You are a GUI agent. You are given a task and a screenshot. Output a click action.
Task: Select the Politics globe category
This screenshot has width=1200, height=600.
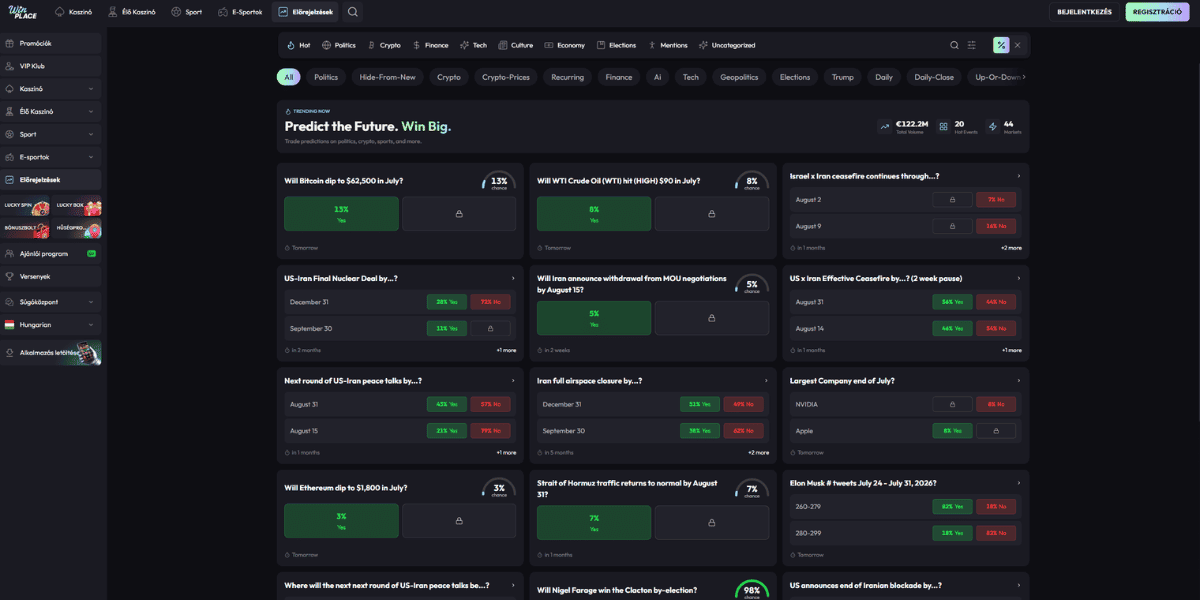point(326,45)
